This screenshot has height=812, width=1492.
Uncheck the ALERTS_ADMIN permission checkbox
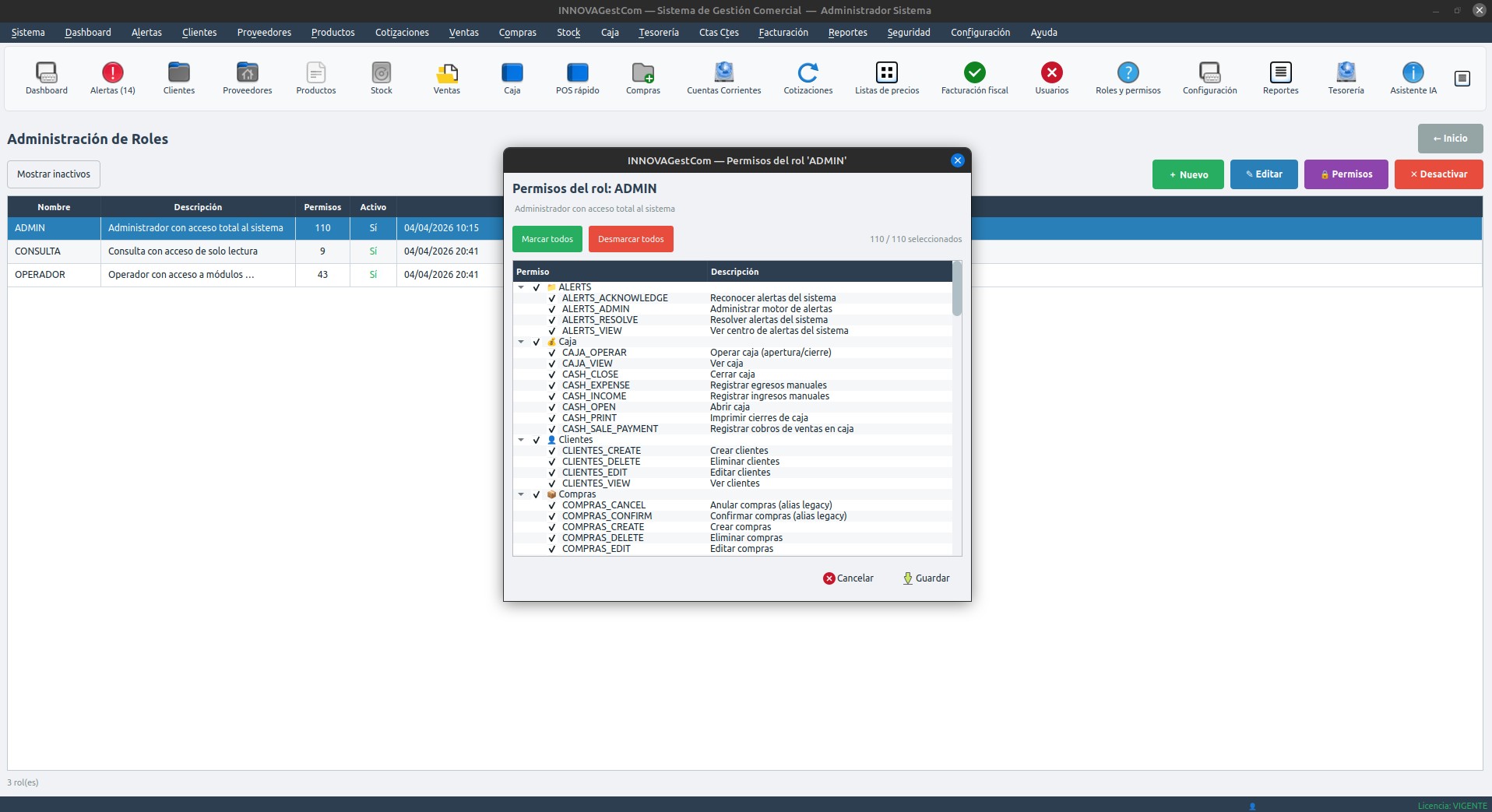tap(552, 309)
